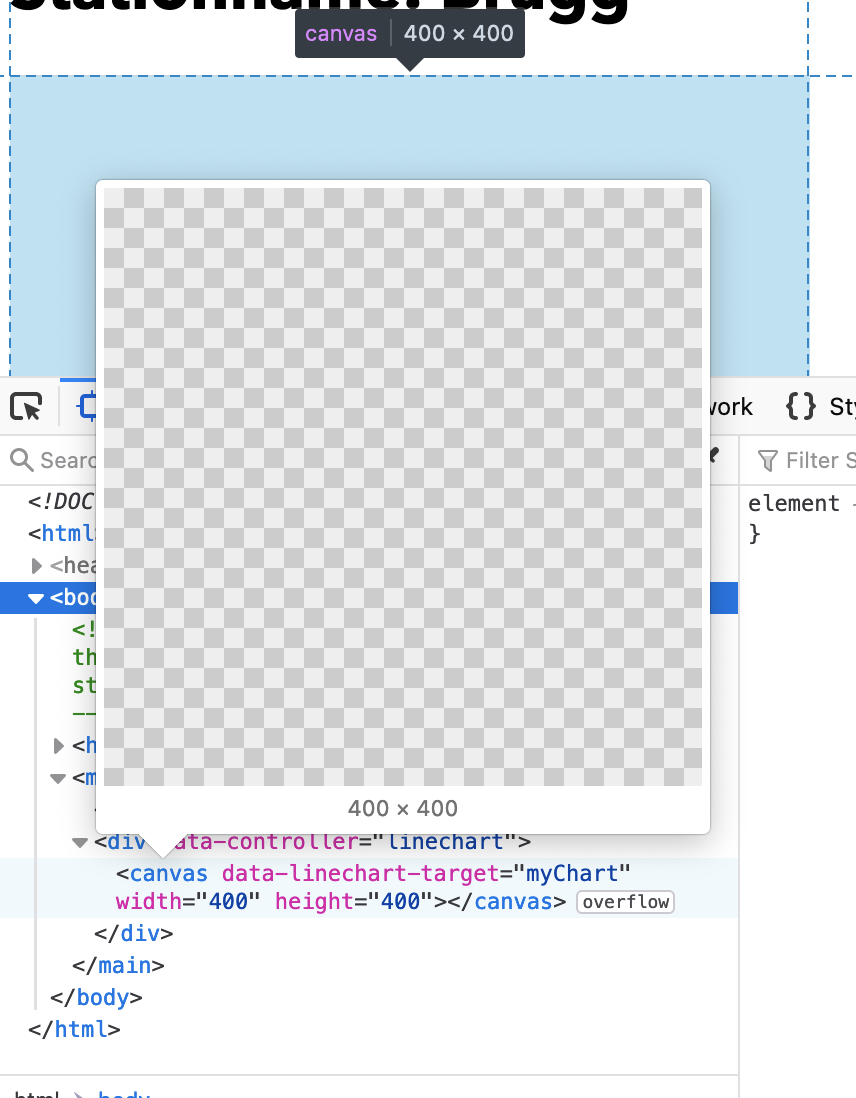
Task: Click the overflow badge on canvas
Action: 626,902
